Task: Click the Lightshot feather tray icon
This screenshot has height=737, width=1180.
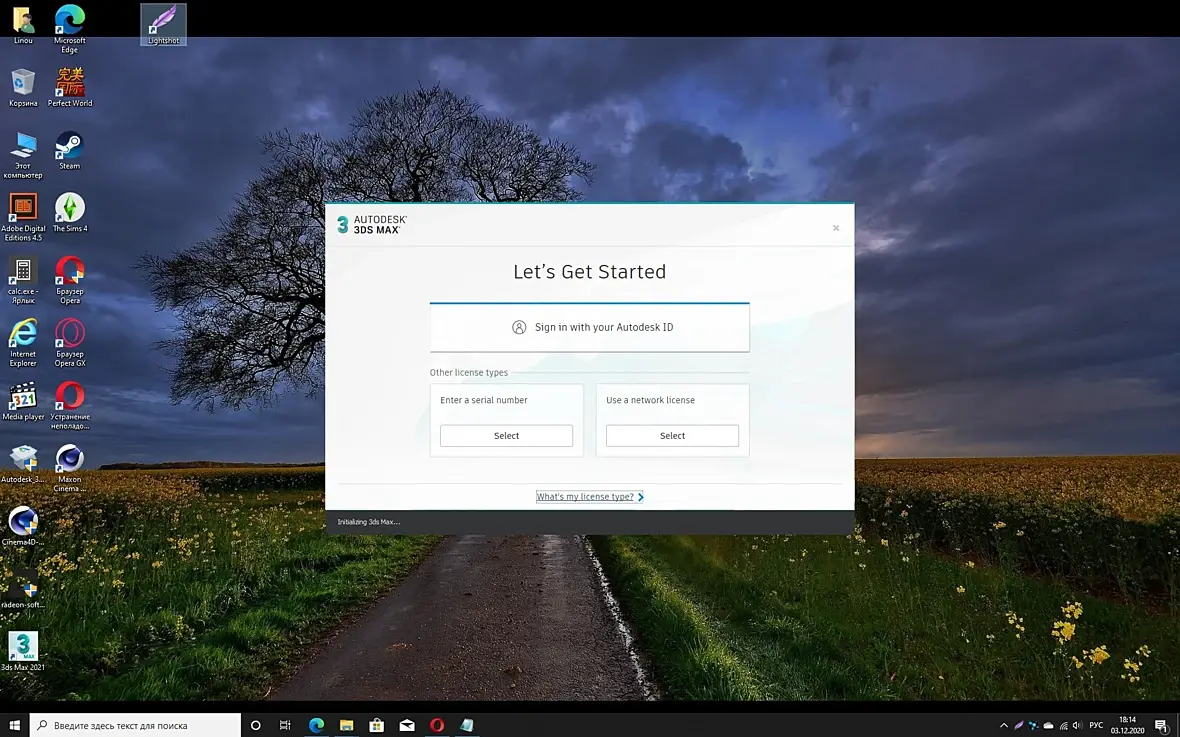Action: (x=1018, y=726)
